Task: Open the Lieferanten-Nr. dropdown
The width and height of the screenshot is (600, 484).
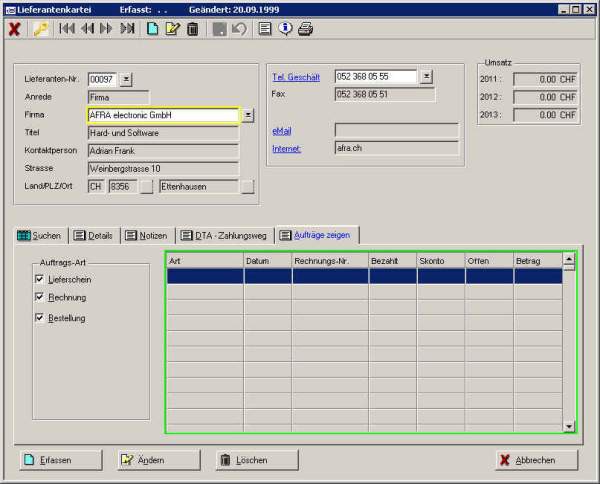Action: pos(126,79)
